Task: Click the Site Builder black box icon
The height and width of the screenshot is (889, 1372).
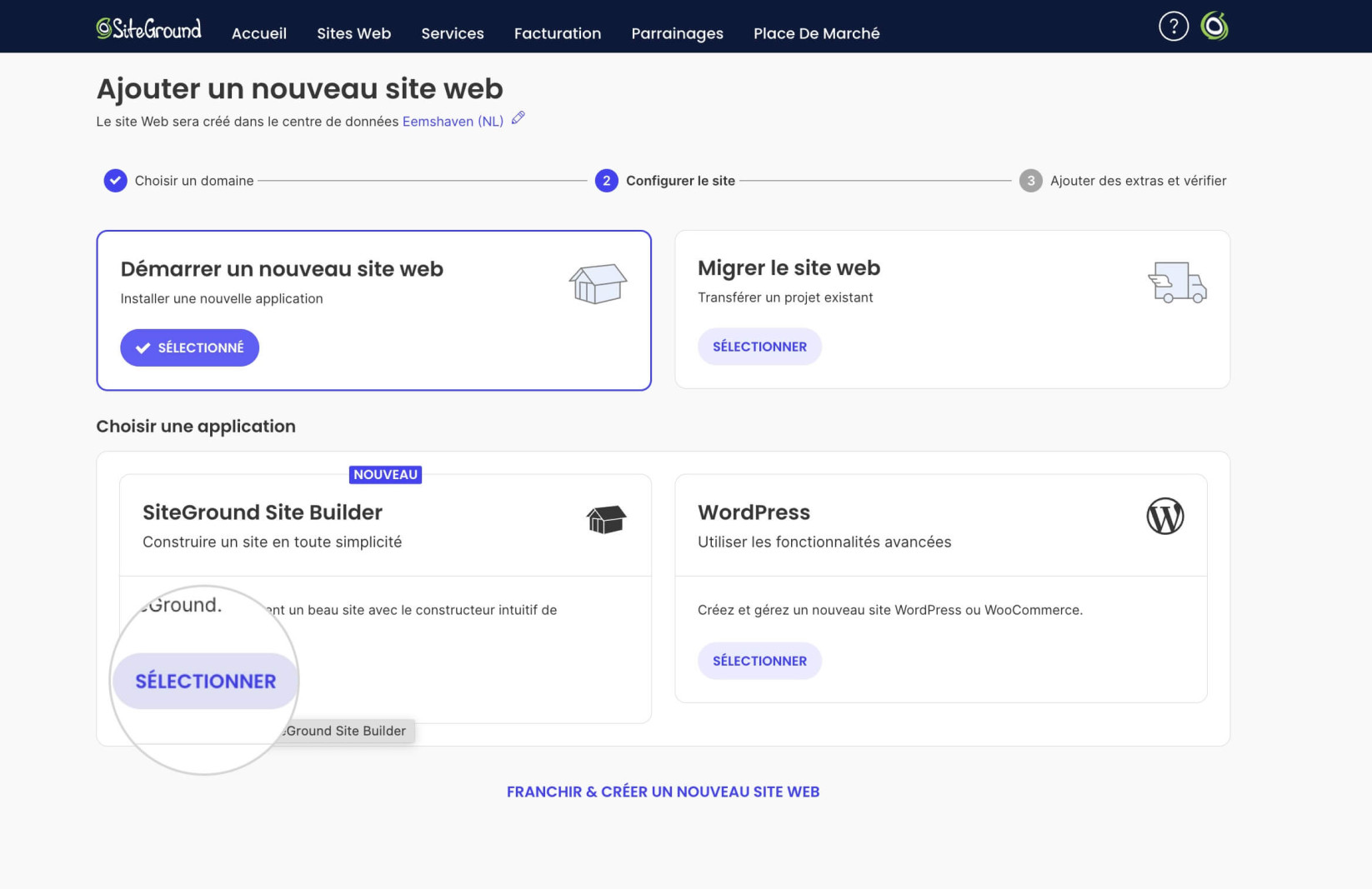Action: click(x=606, y=520)
